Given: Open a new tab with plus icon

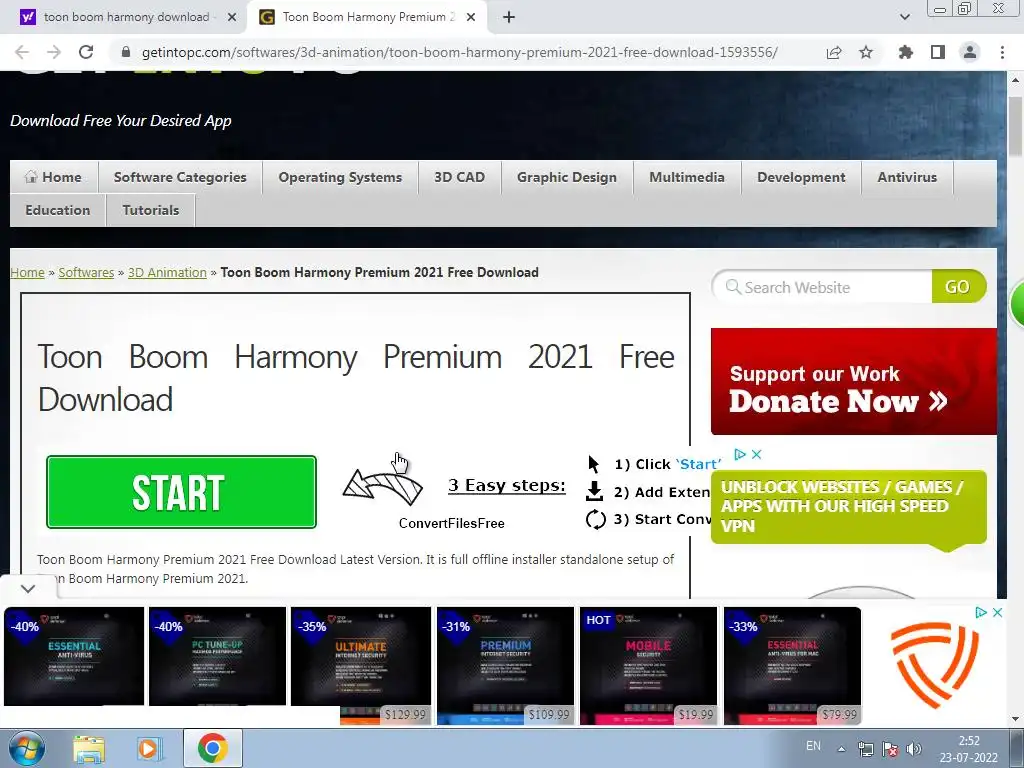Looking at the screenshot, I should tap(509, 17).
